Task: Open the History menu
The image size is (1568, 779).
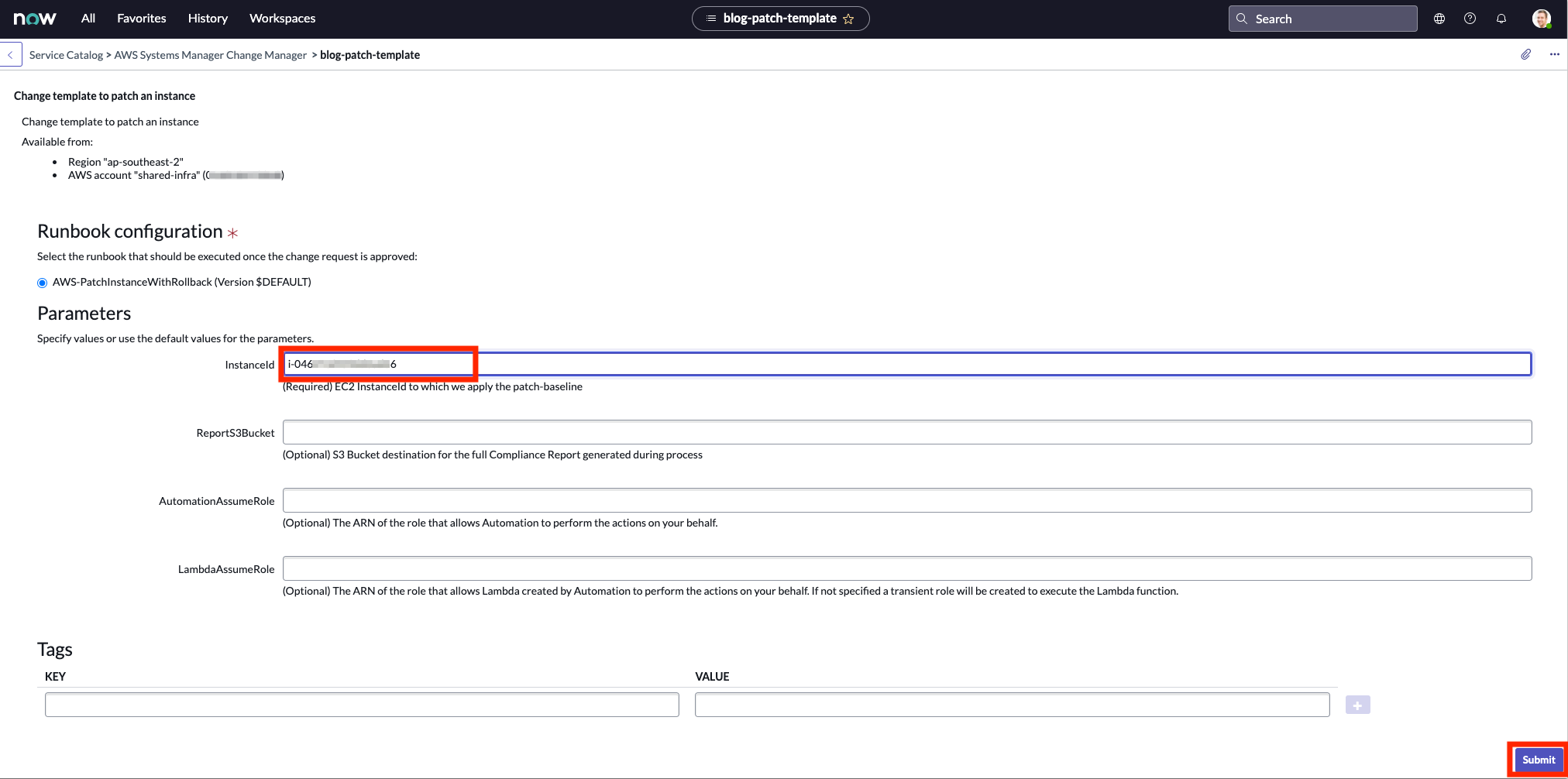Action: (x=207, y=18)
